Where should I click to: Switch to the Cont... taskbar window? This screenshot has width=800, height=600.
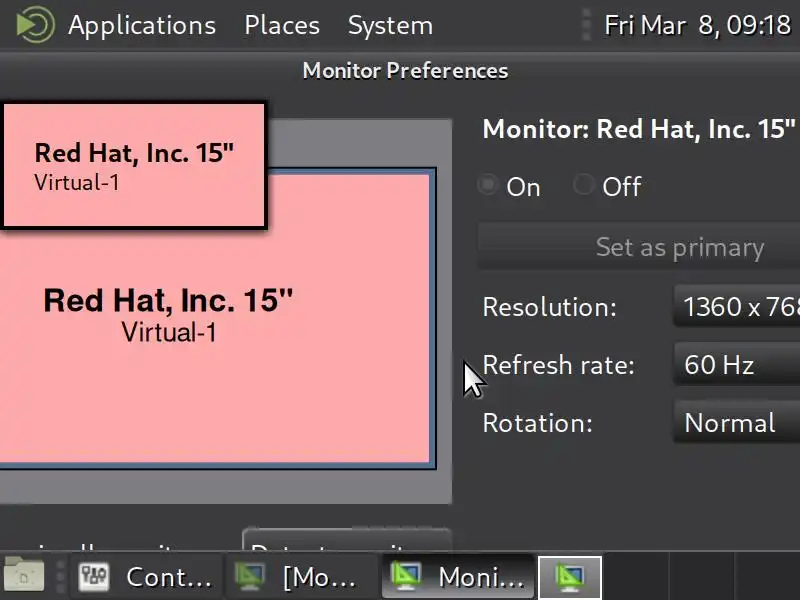click(x=146, y=577)
